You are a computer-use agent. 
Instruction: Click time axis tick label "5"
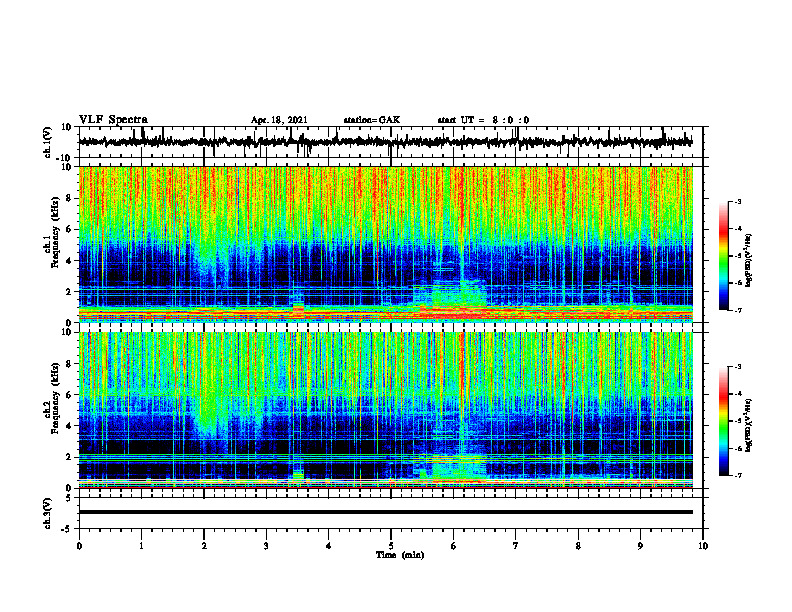[x=391, y=546]
